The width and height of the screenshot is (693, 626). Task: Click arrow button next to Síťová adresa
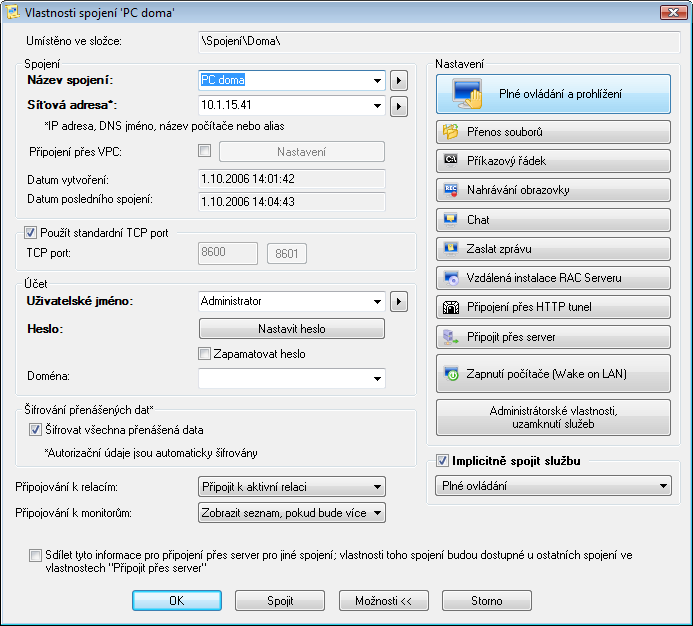(399, 107)
